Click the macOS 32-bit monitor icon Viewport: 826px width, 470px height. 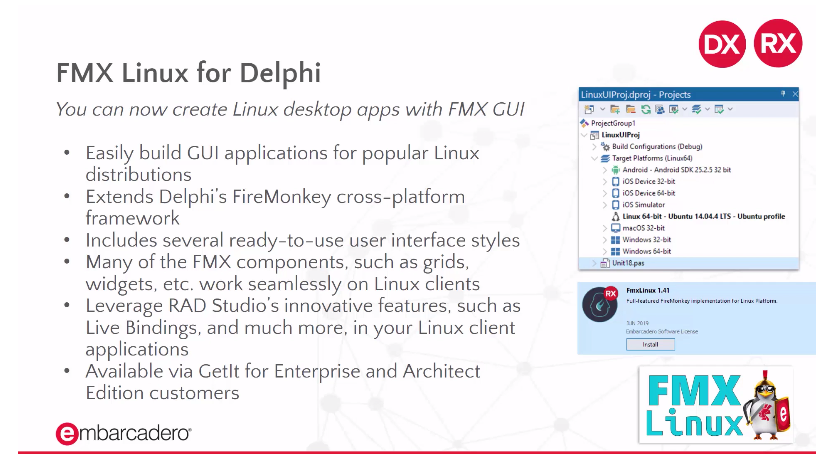point(615,228)
